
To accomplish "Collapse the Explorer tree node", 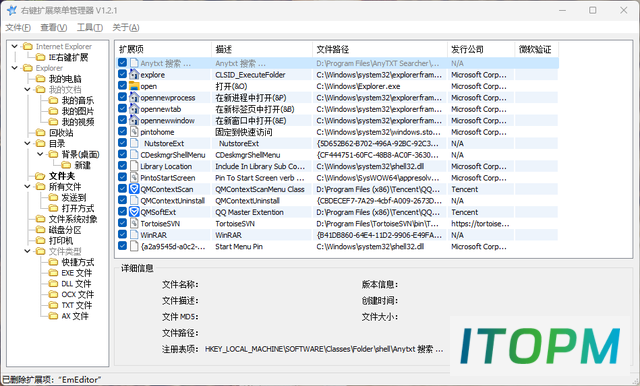I will [x=15, y=68].
